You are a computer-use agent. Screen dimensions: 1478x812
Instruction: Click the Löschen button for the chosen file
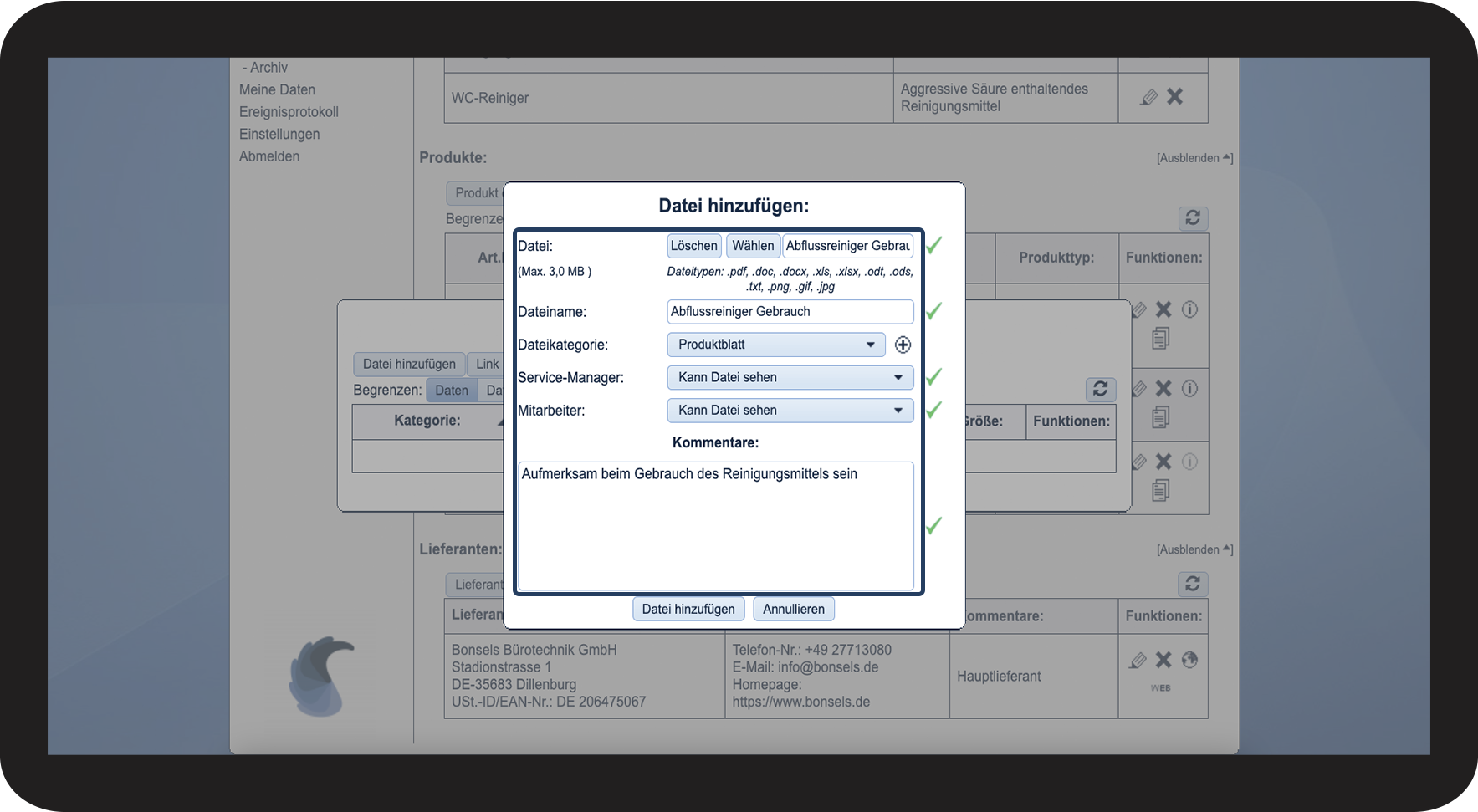click(x=694, y=246)
